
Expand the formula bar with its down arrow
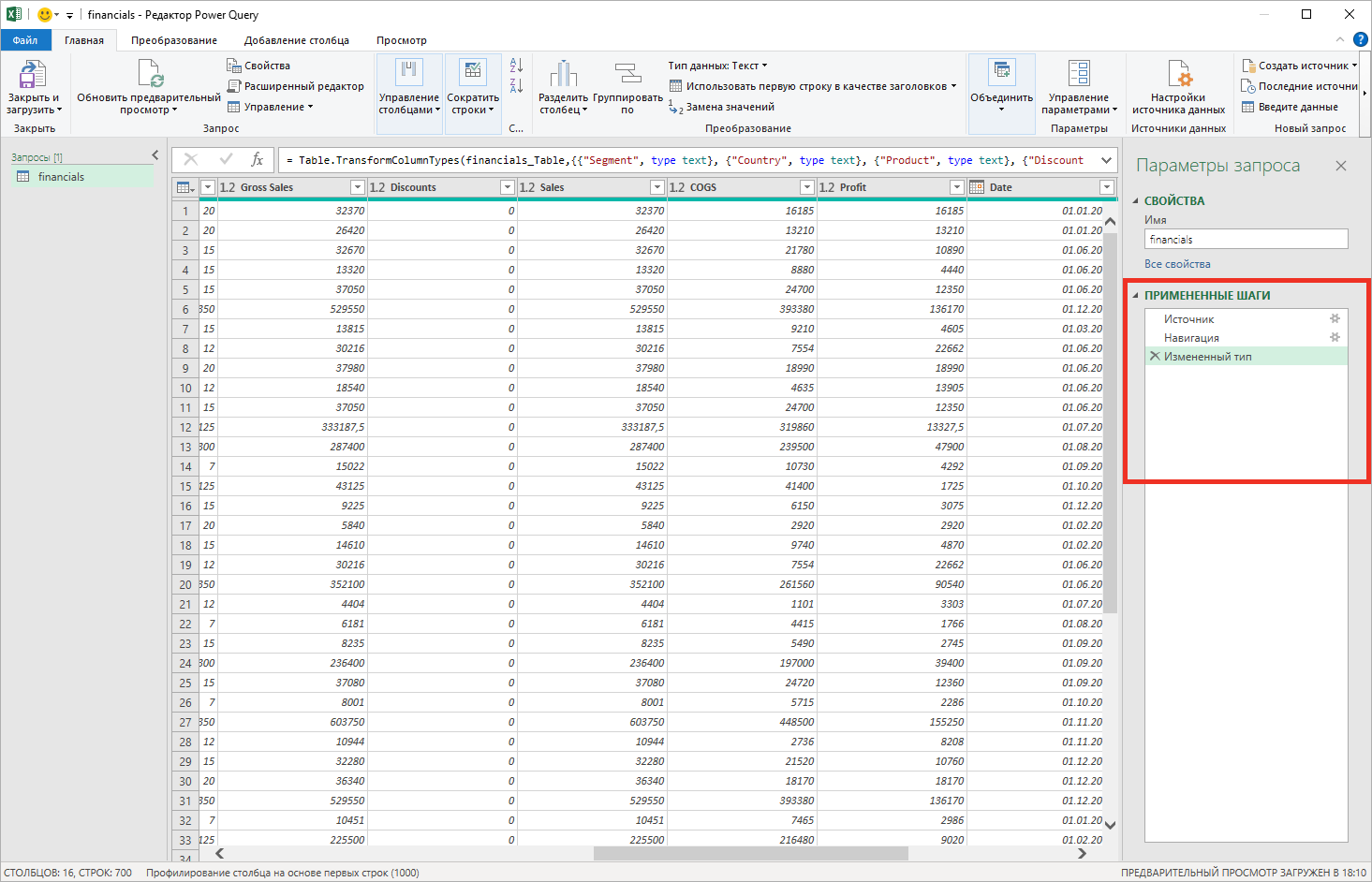point(1107,160)
